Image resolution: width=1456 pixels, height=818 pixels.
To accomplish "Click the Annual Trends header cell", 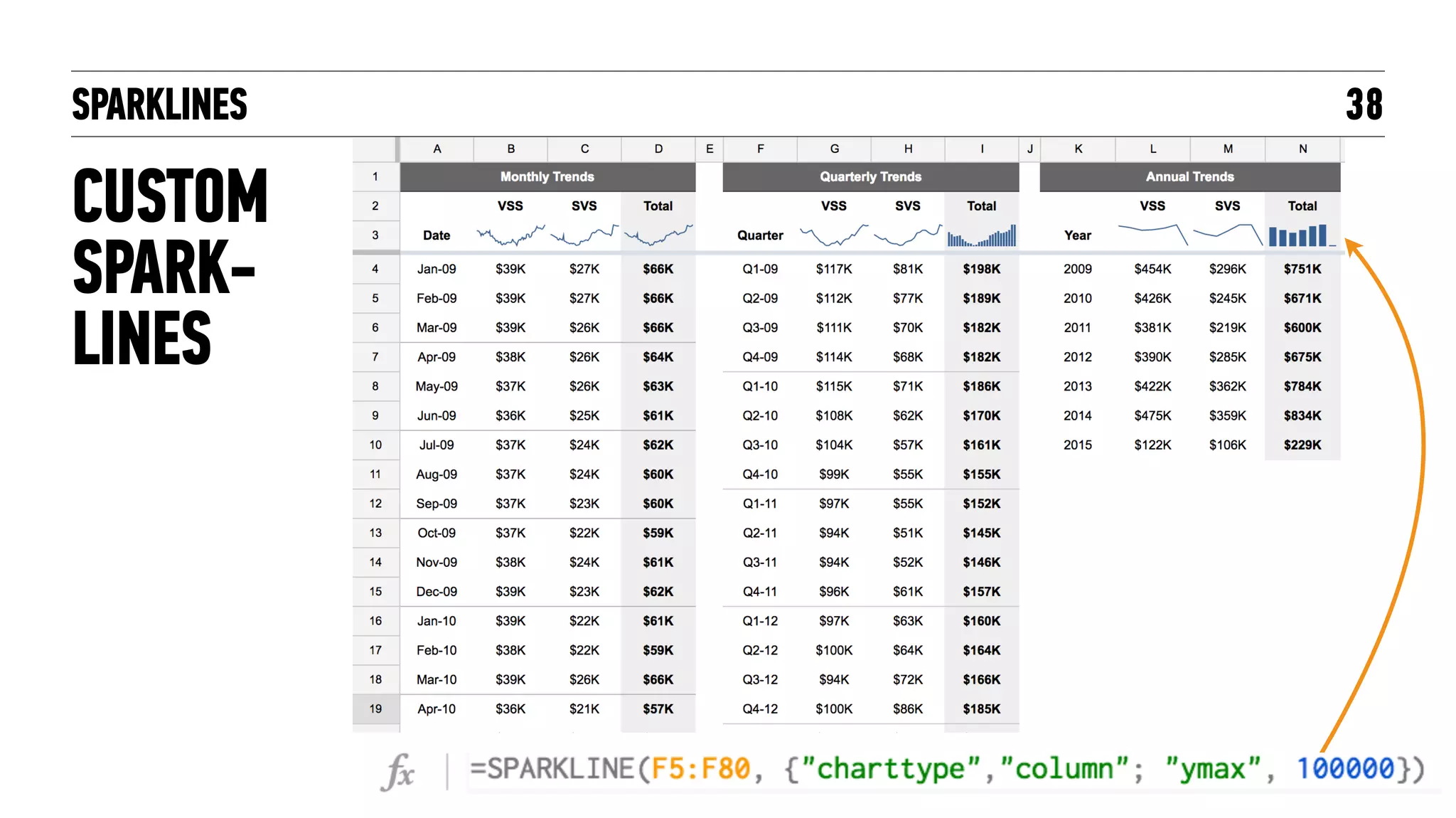I will pos(1190,176).
